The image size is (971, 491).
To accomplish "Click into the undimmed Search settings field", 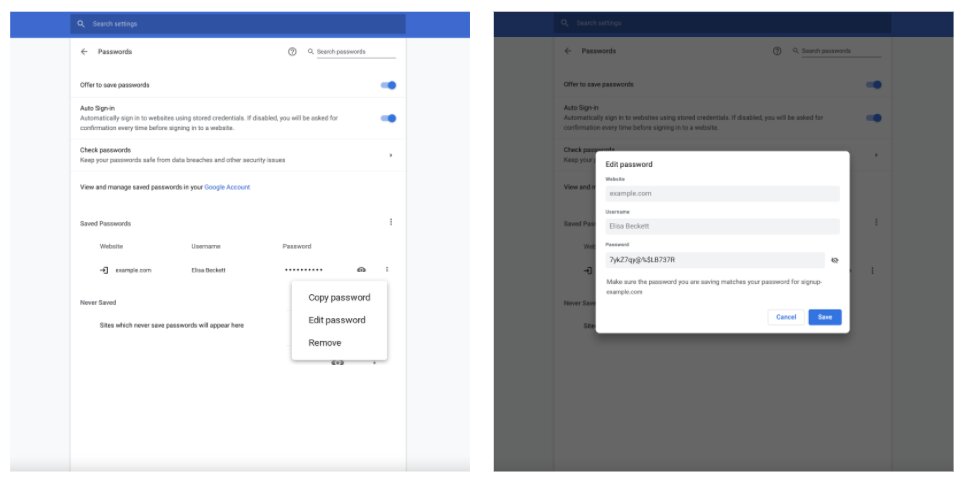I will (238, 24).
